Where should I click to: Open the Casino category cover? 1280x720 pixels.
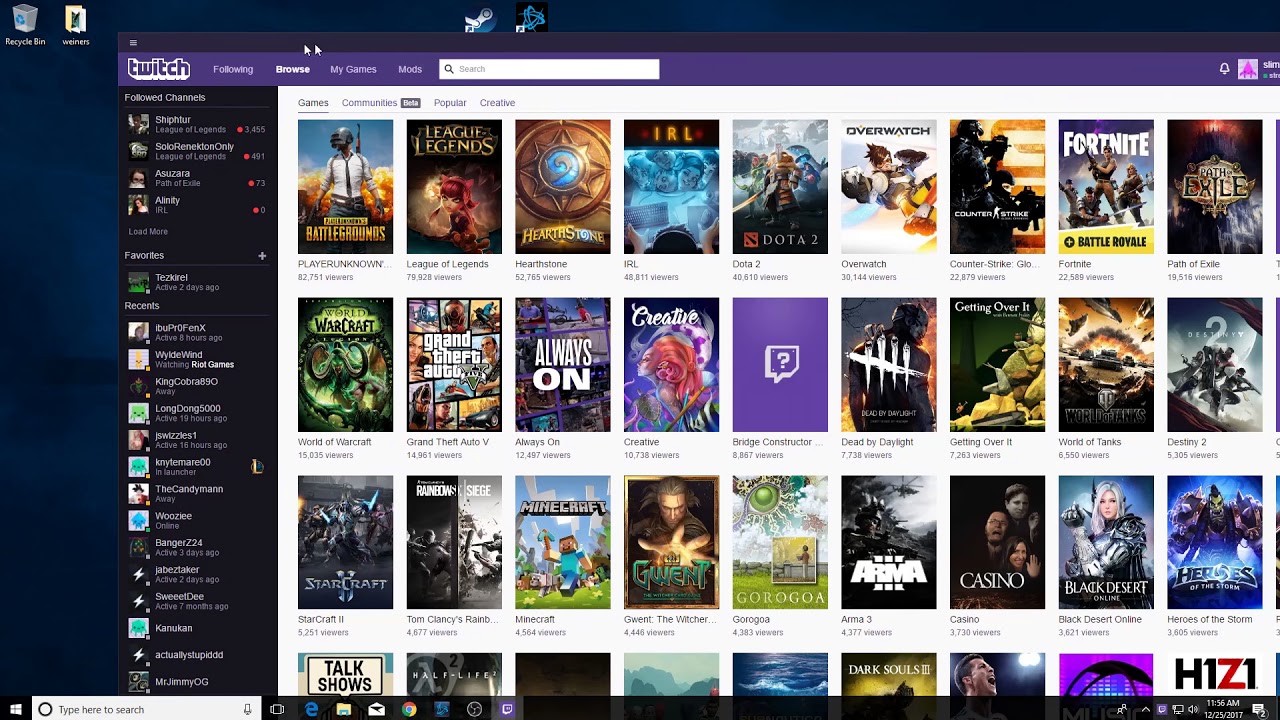[x=997, y=542]
